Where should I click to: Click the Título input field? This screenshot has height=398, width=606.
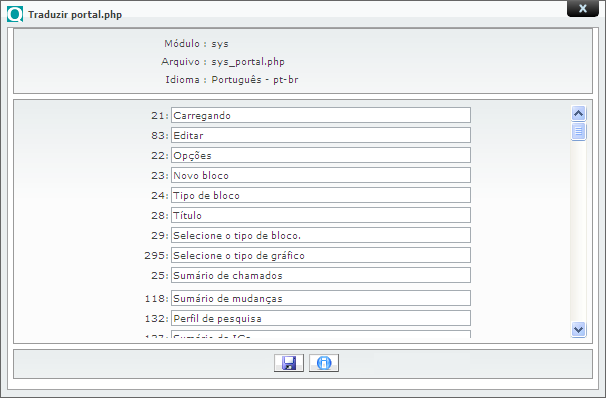[x=321, y=215]
